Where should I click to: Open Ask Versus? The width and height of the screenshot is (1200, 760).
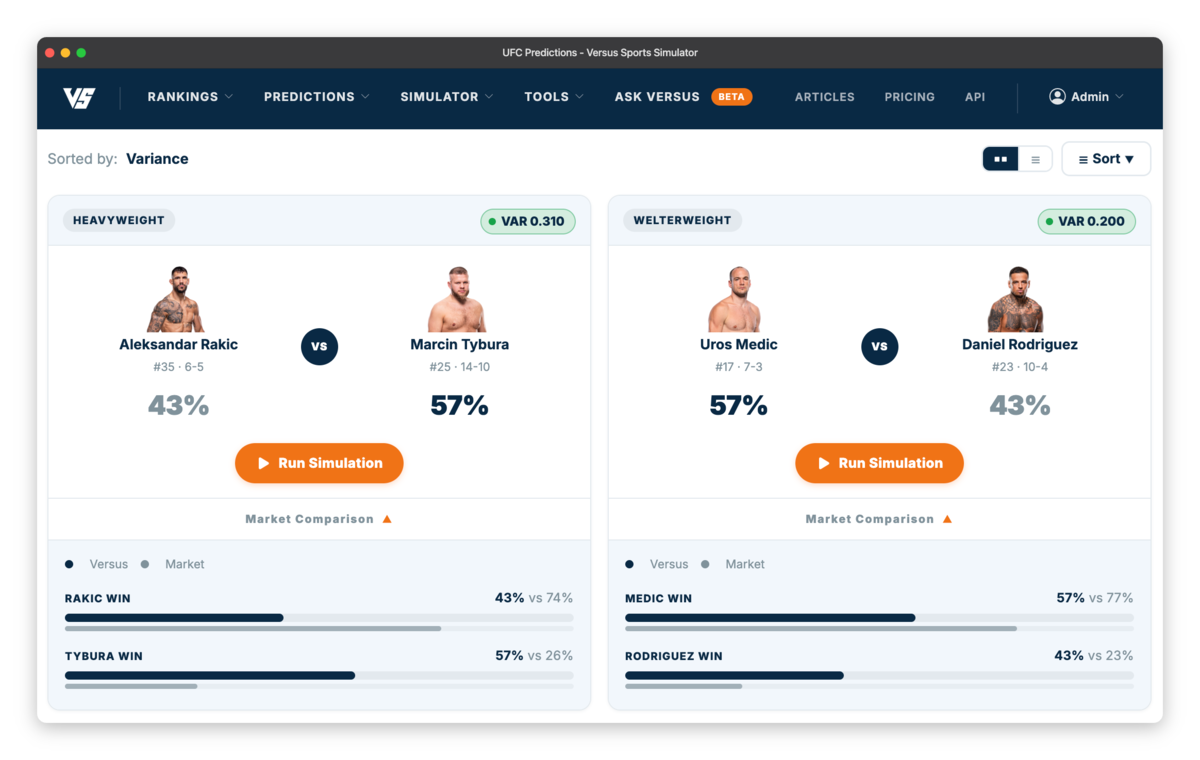point(657,97)
